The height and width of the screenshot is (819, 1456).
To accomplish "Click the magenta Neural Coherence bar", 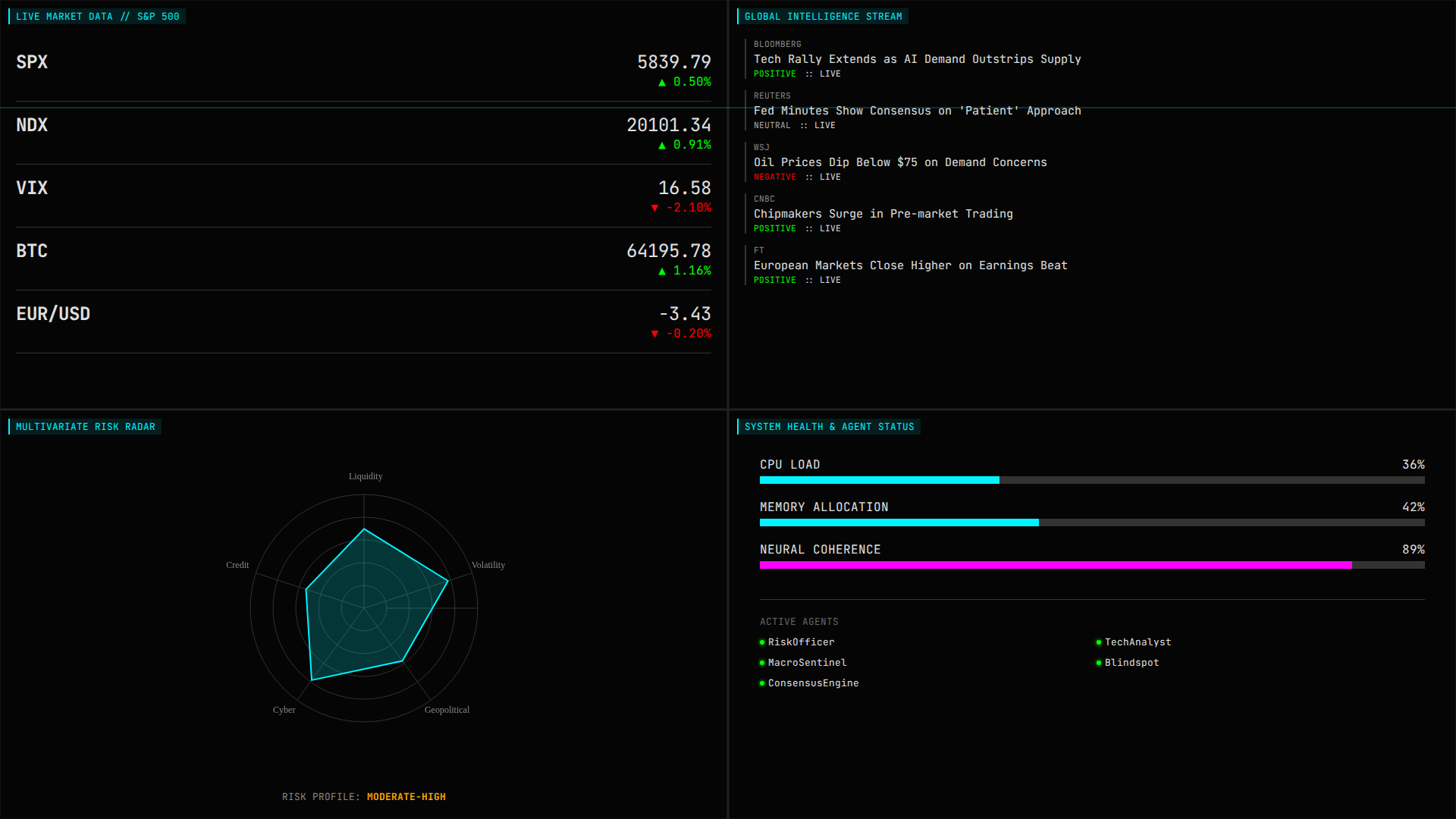I will pyautogui.click(x=1055, y=565).
